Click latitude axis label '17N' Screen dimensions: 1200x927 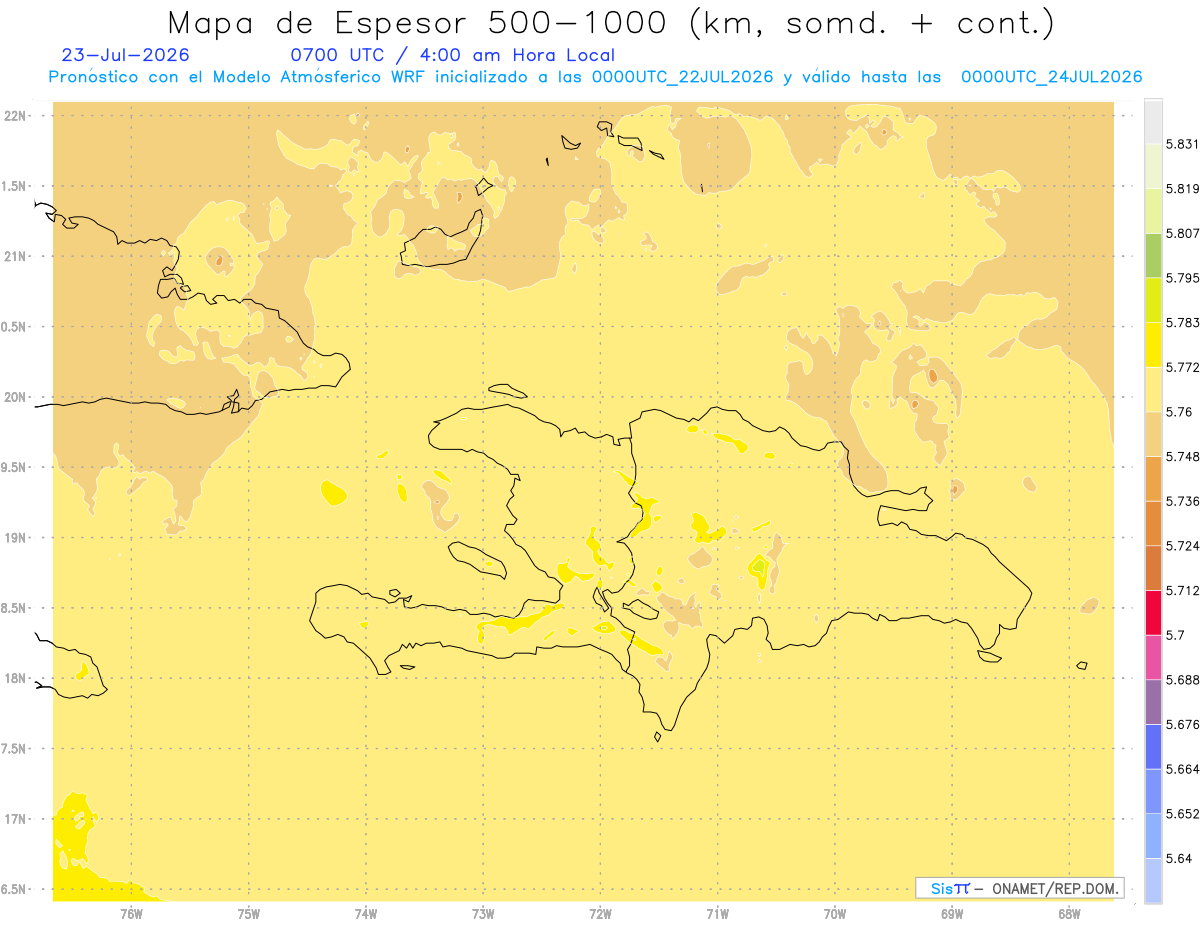(x=15, y=819)
